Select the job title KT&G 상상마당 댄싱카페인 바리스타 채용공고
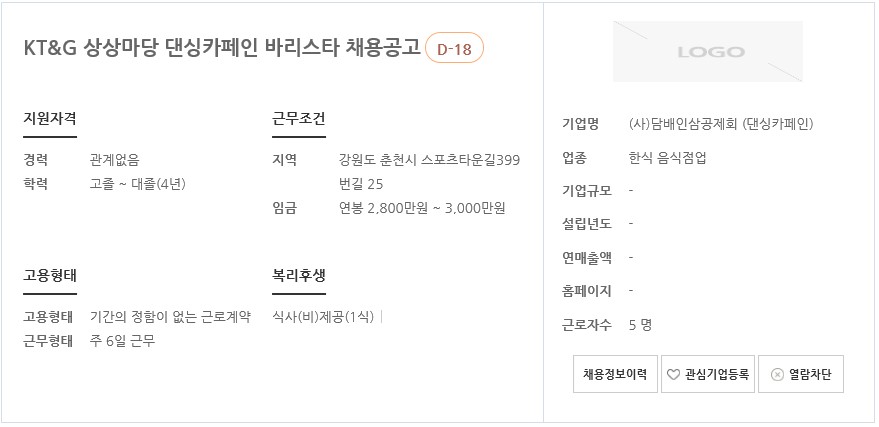 (x=222, y=48)
